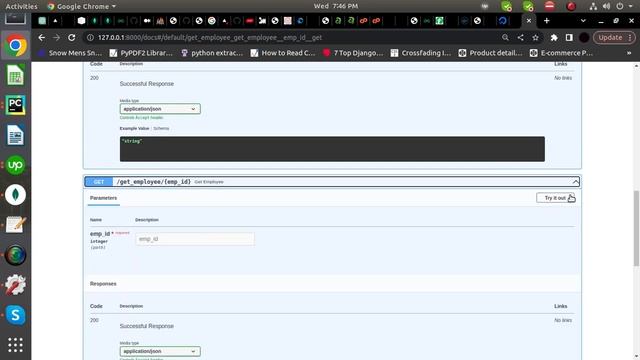Image resolution: width=640 pixels, height=360 pixels.
Task: Open the globe lens app in dock
Action: [x=16, y=255]
